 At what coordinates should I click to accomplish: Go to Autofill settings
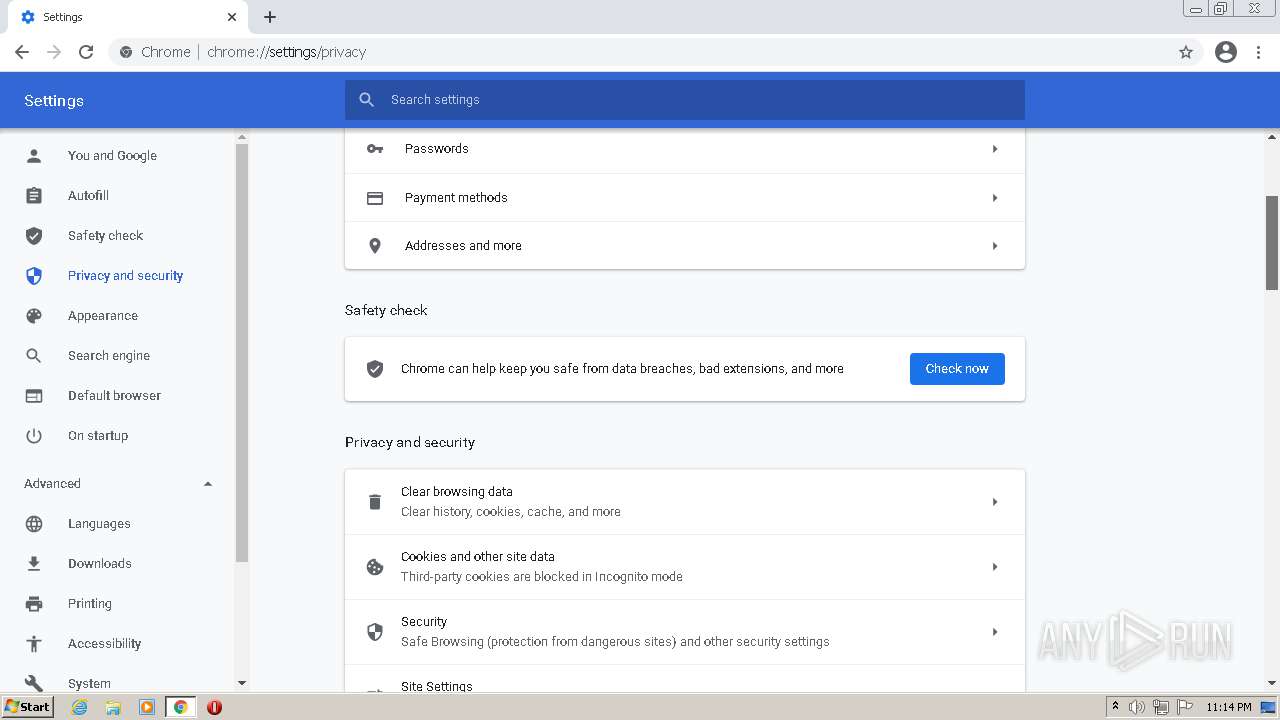(x=88, y=196)
